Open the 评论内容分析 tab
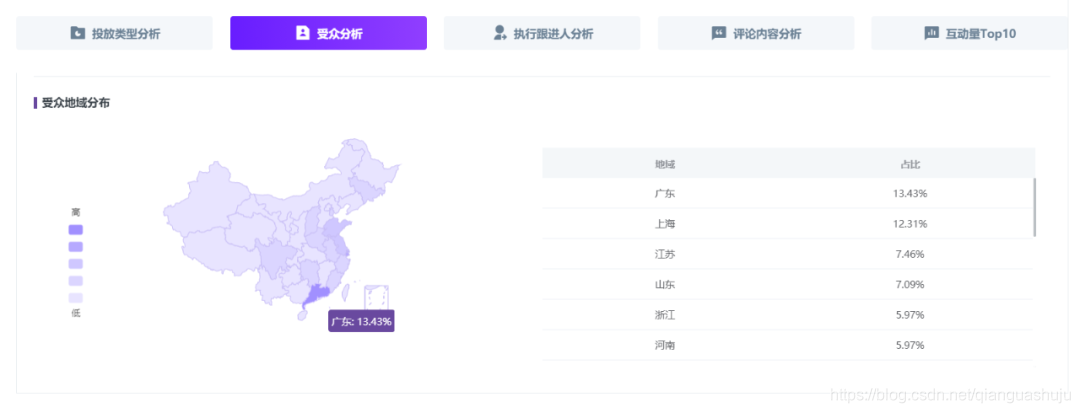 pos(756,33)
